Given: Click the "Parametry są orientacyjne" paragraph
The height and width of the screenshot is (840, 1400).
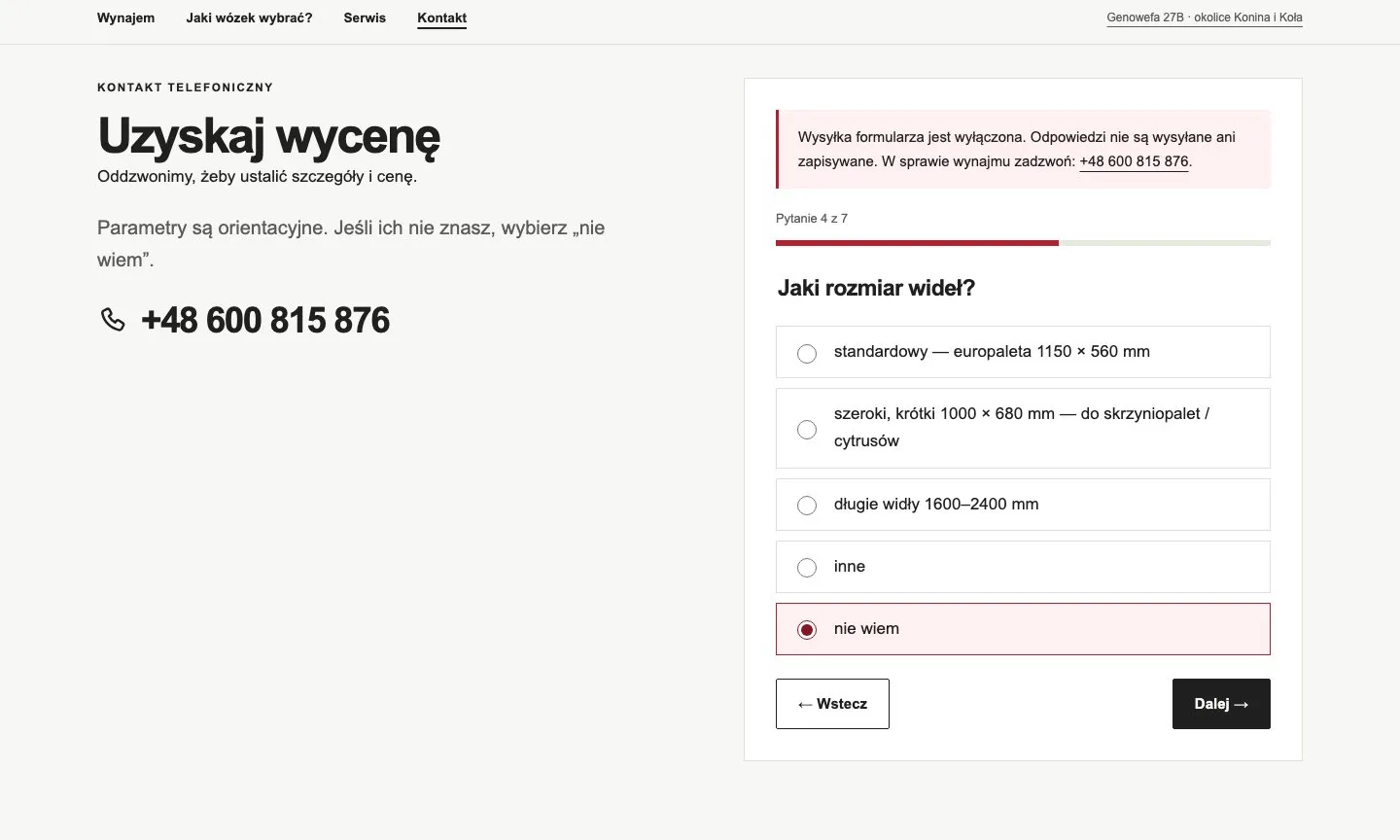Looking at the screenshot, I should point(351,243).
